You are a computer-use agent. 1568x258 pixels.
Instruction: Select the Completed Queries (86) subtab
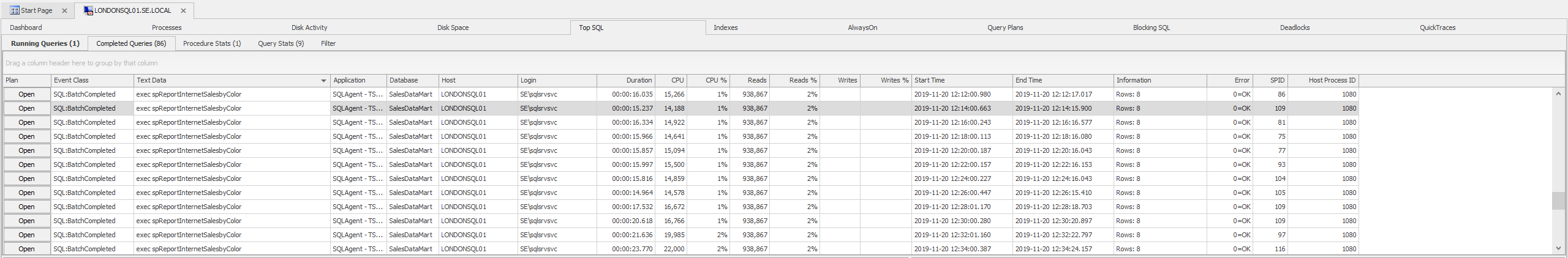[x=131, y=43]
